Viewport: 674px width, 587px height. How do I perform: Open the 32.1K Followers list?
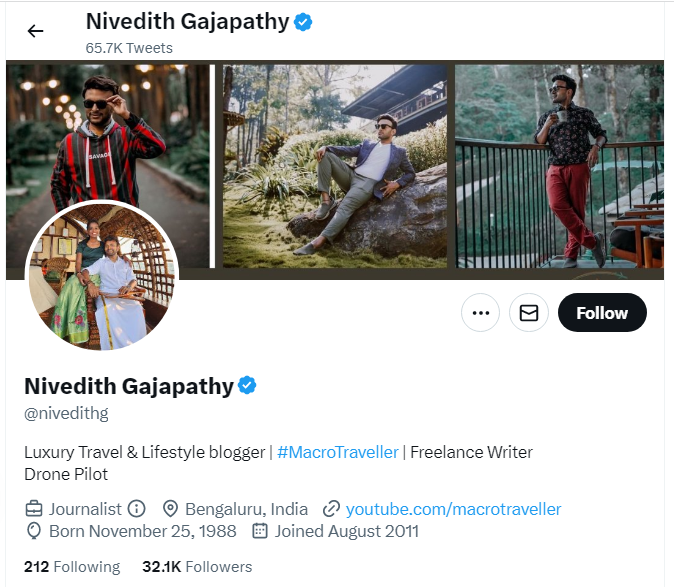click(197, 566)
